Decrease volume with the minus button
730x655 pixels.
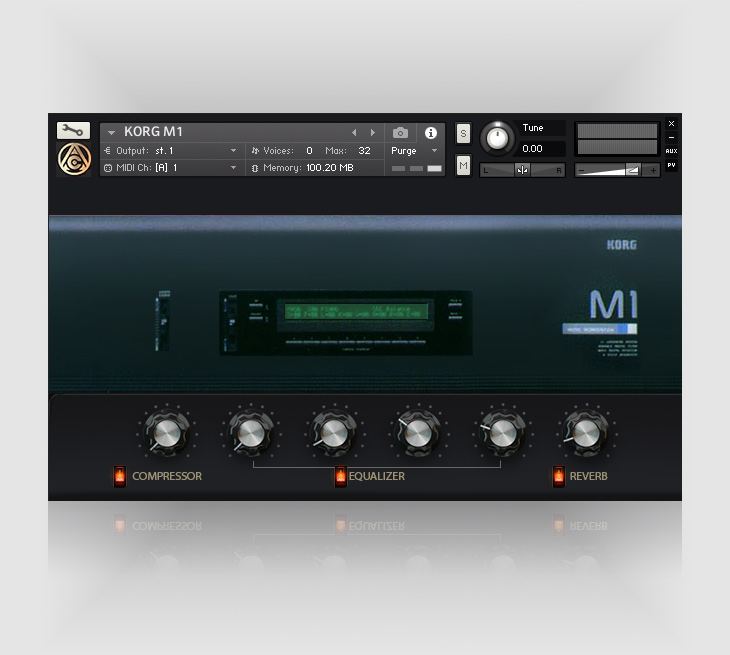coord(581,171)
